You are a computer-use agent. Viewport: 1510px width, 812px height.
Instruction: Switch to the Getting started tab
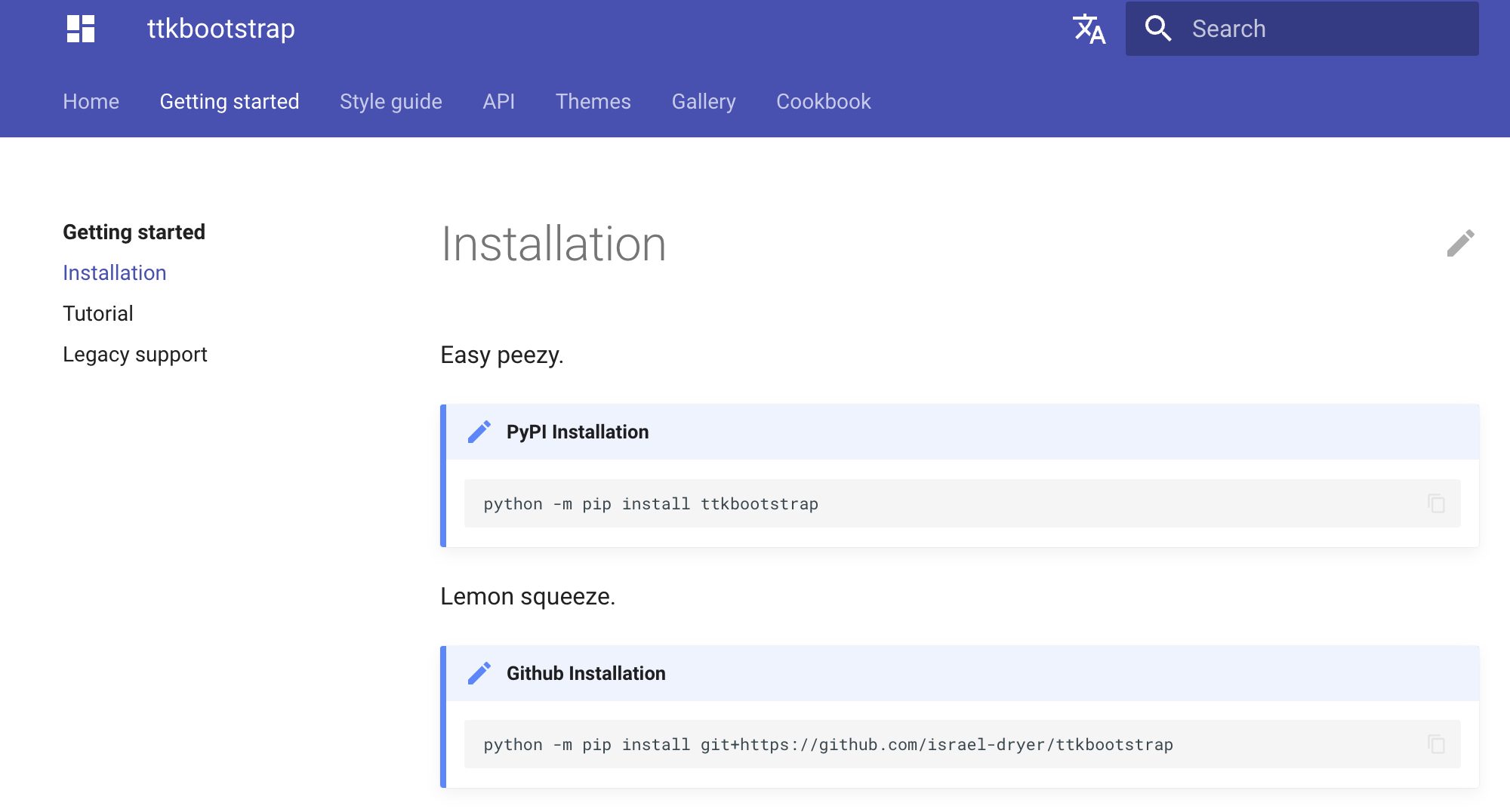(x=230, y=101)
